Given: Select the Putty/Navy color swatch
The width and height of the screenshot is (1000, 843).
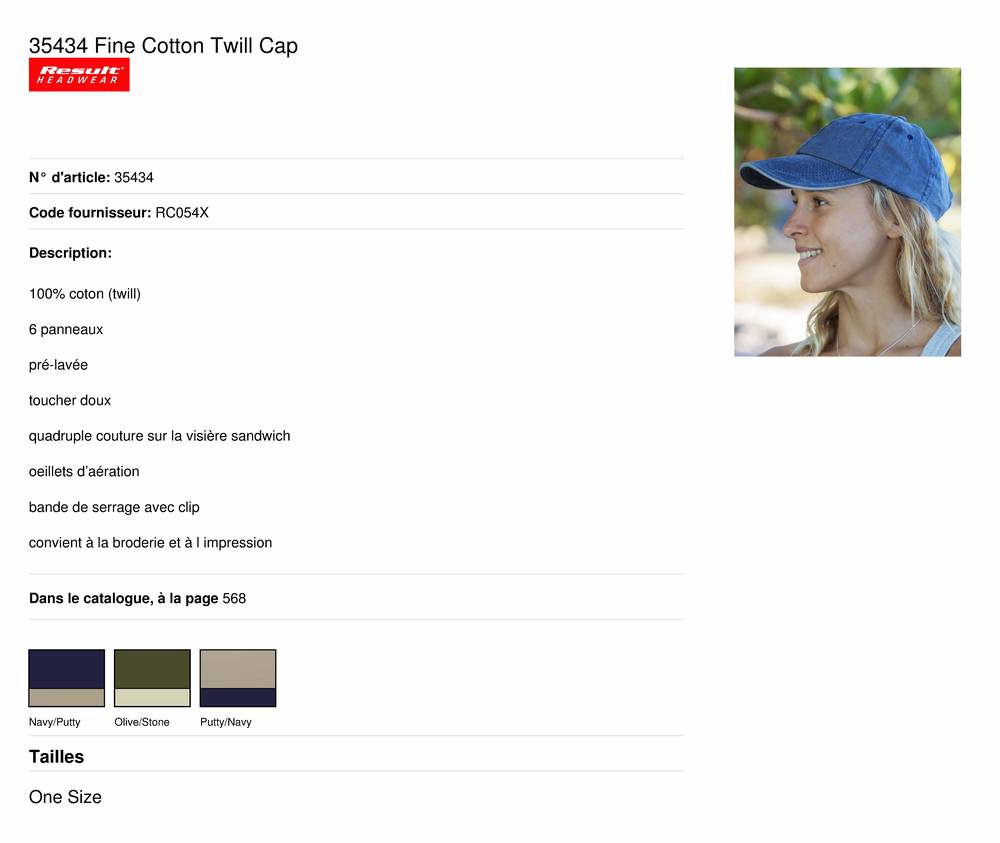Looking at the screenshot, I should 238,678.
